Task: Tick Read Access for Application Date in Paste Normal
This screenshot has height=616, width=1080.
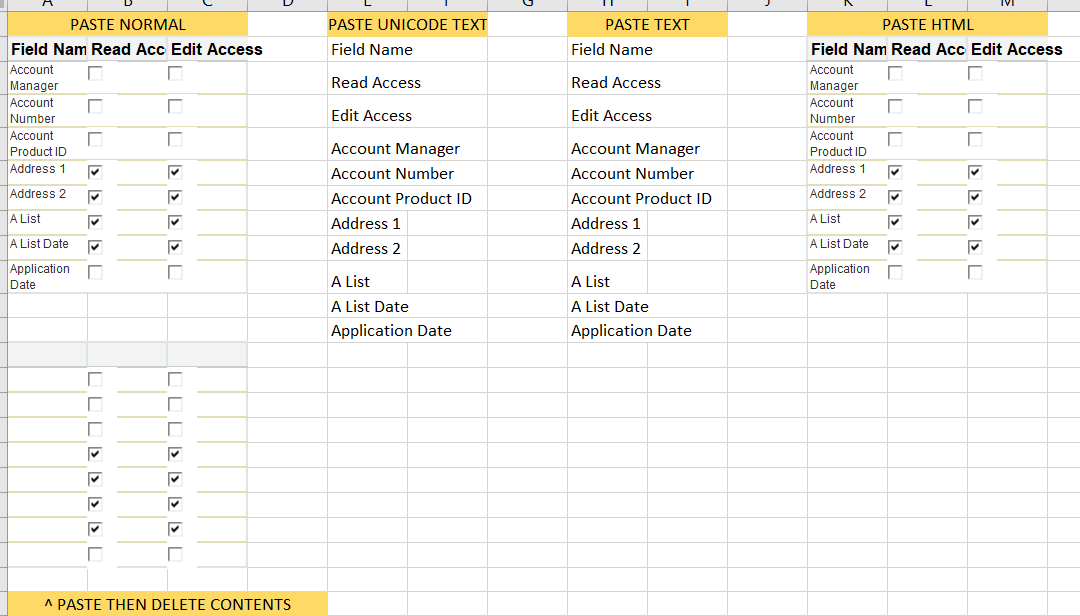Action: click(x=95, y=272)
